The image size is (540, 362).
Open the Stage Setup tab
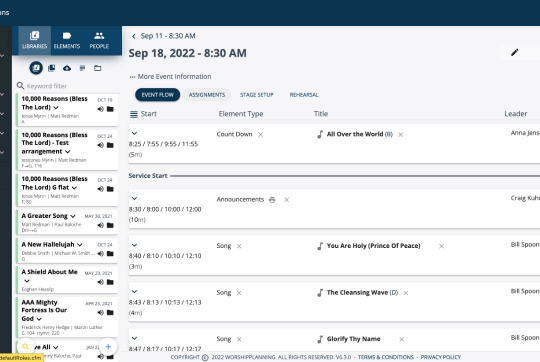pyautogui.click(x=257, y=95)
